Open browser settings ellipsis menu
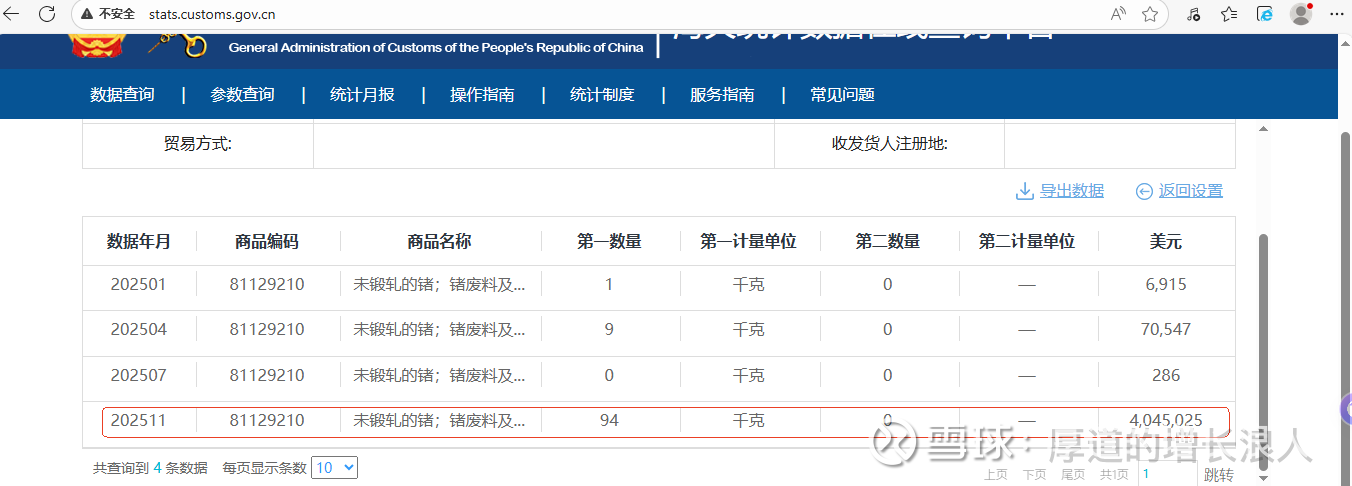Screen dimensions: 1352x486 (x=1337, y=14)
